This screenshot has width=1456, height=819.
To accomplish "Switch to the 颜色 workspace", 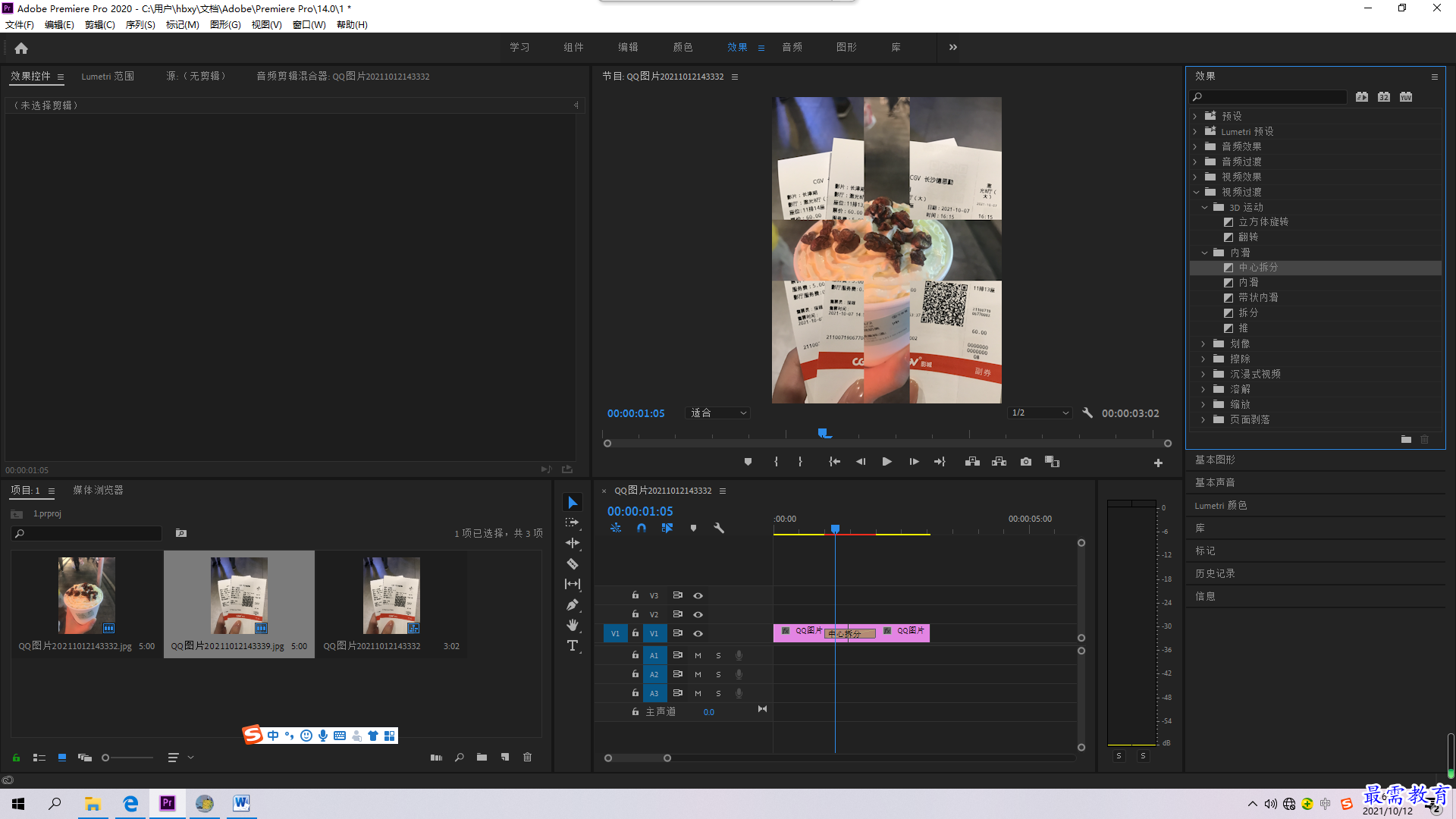I will [x=682, y=47].
